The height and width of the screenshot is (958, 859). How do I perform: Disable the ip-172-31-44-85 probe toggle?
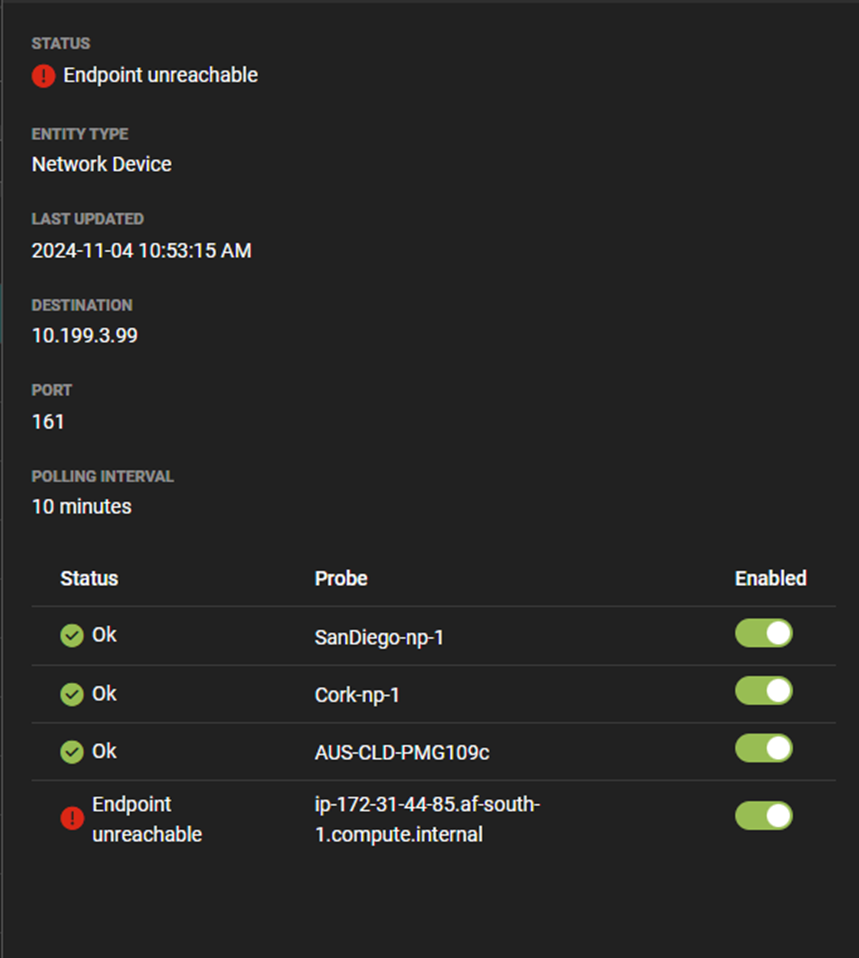[764, 816]
